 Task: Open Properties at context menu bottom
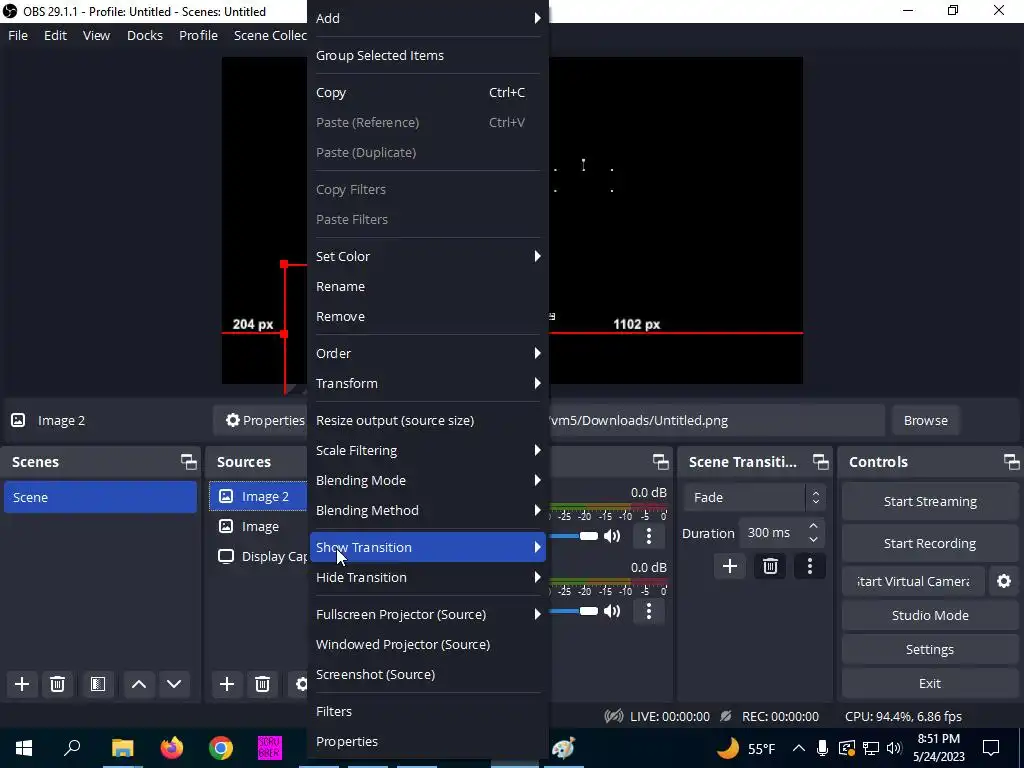427,742
